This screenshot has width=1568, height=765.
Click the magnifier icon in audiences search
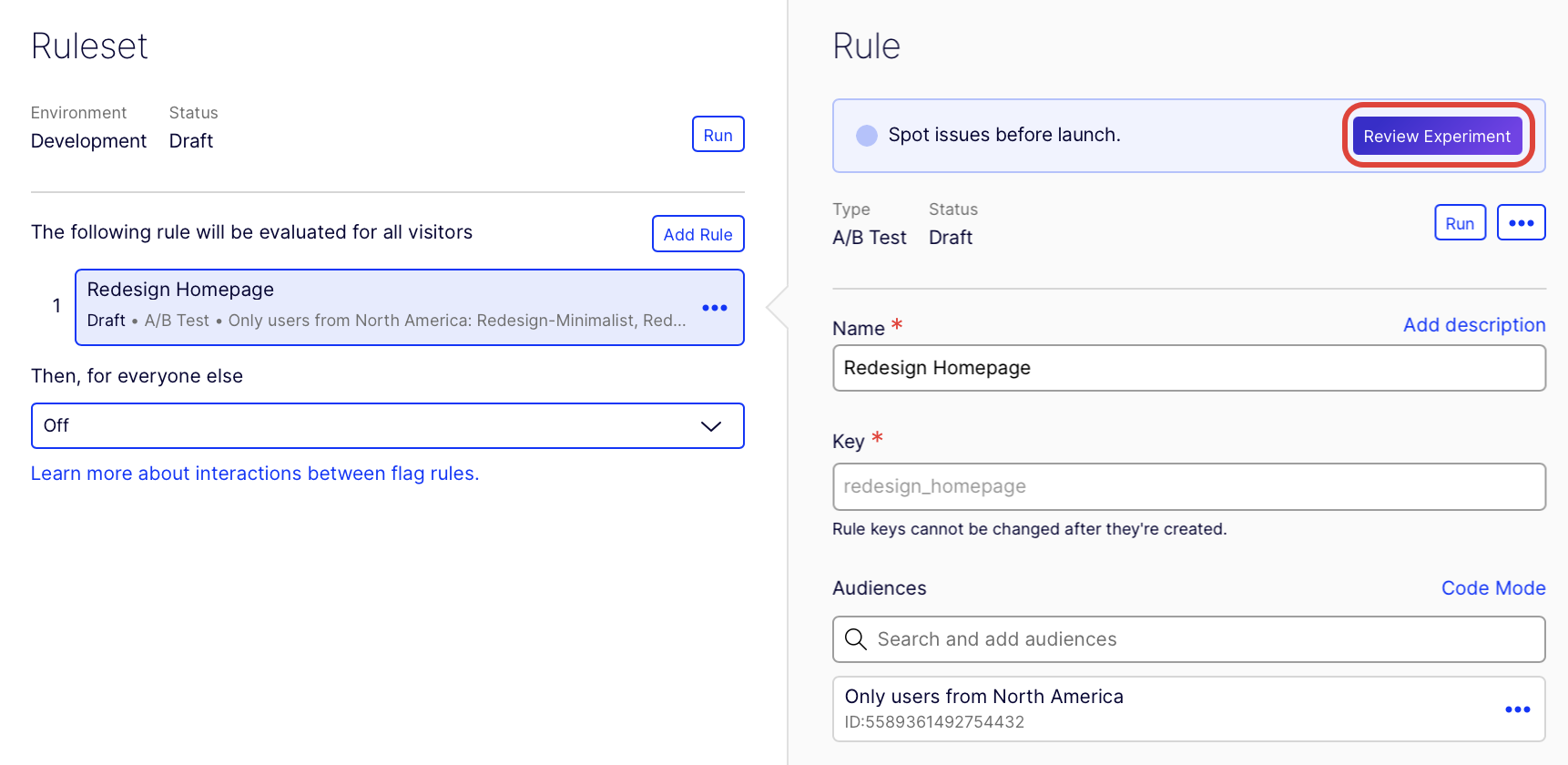pyautogui.click(x=855, y=639)
